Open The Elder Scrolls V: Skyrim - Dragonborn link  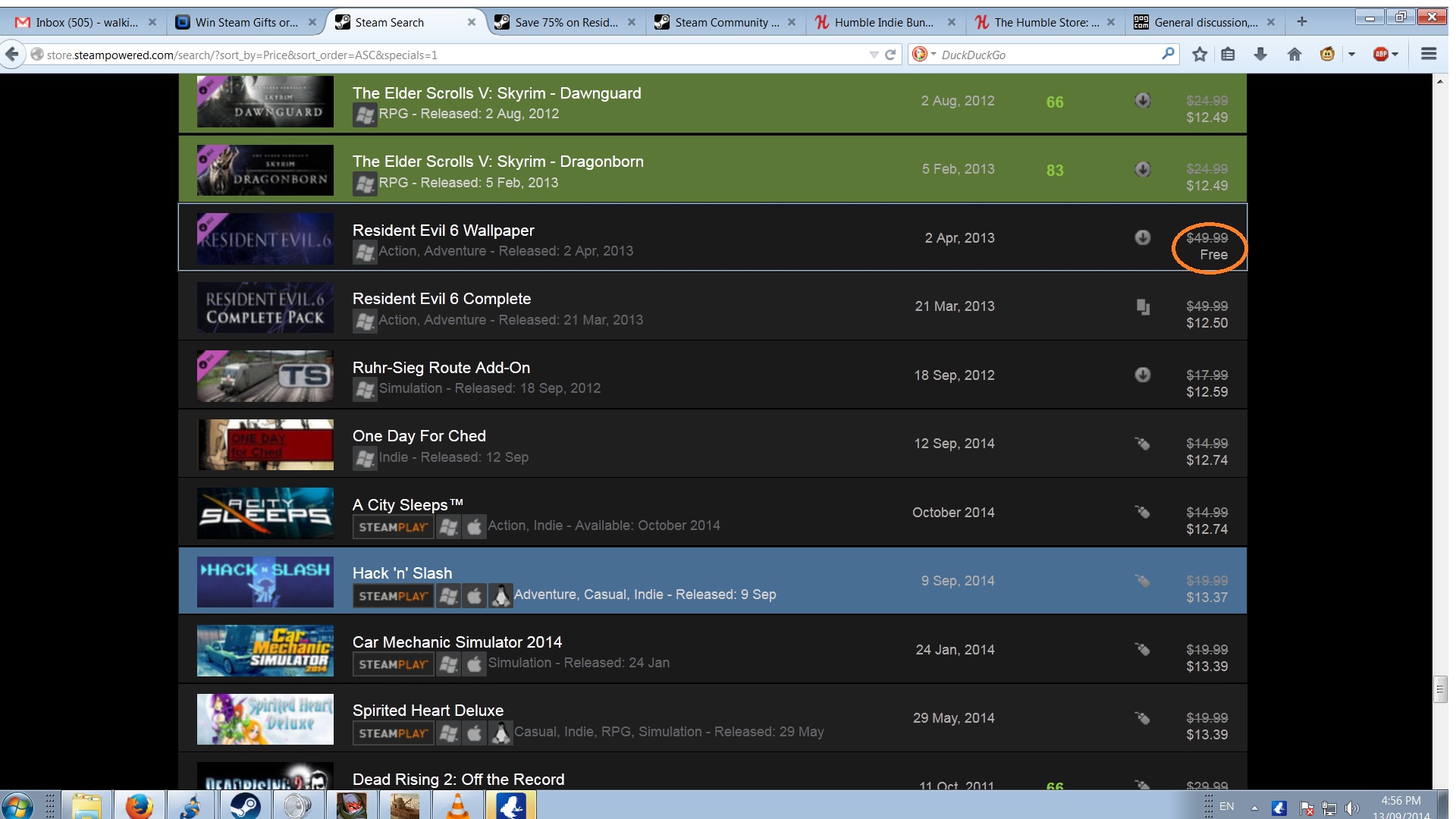point(498,162)
